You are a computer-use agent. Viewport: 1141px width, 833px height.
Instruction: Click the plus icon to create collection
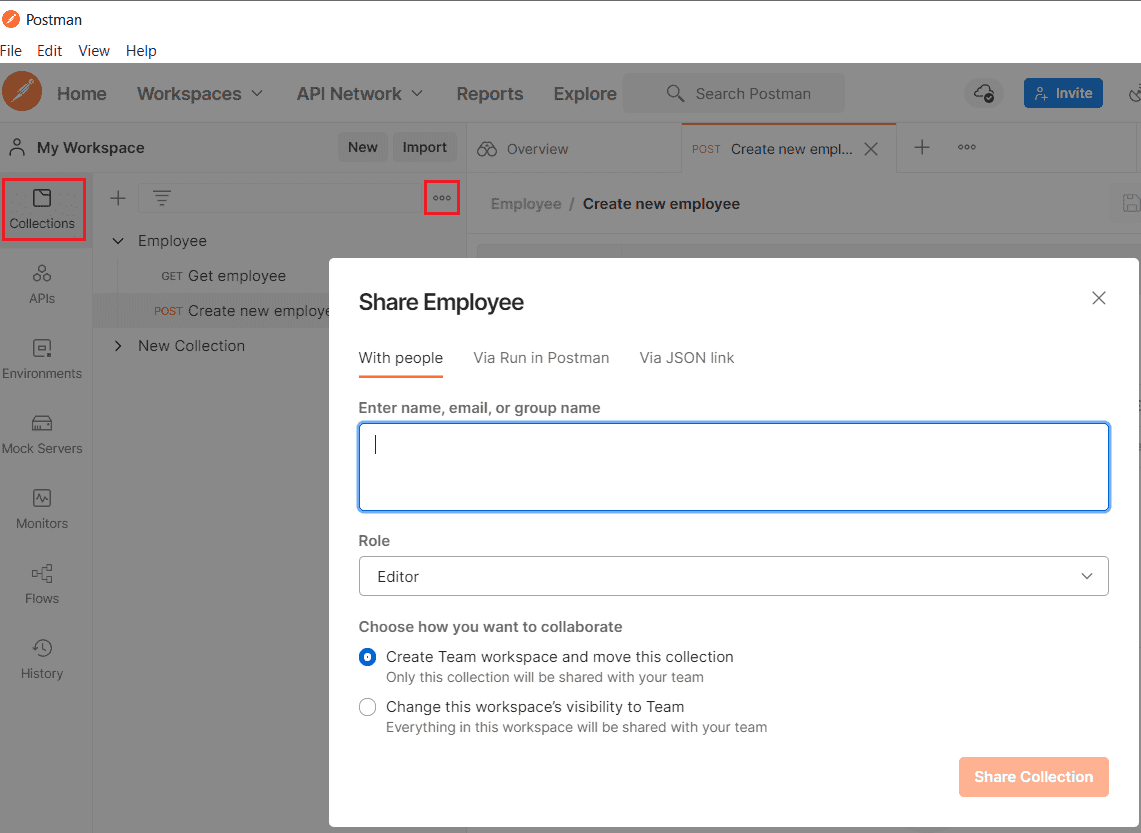click(x=118, y=198)
